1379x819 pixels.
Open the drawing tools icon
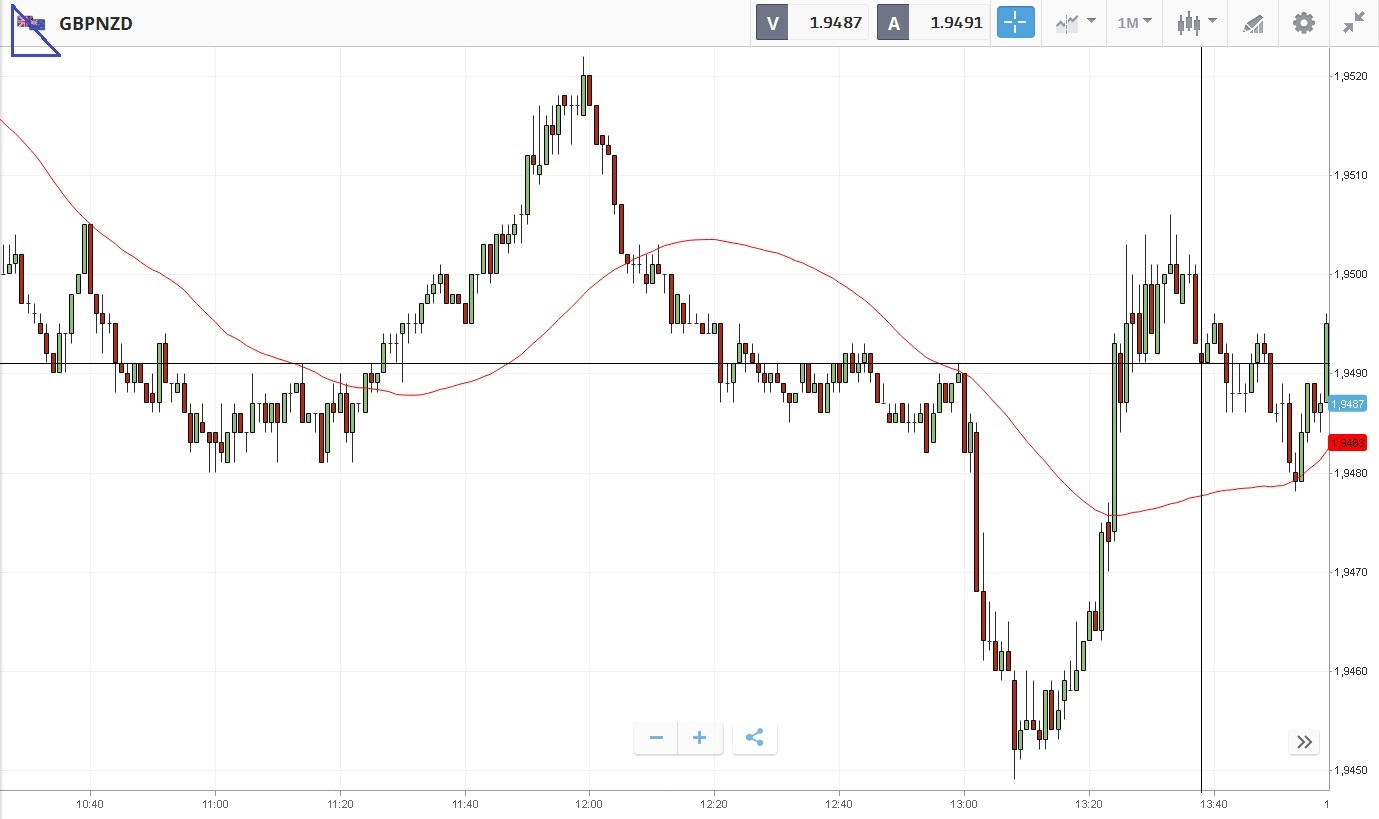point(1253,22)
